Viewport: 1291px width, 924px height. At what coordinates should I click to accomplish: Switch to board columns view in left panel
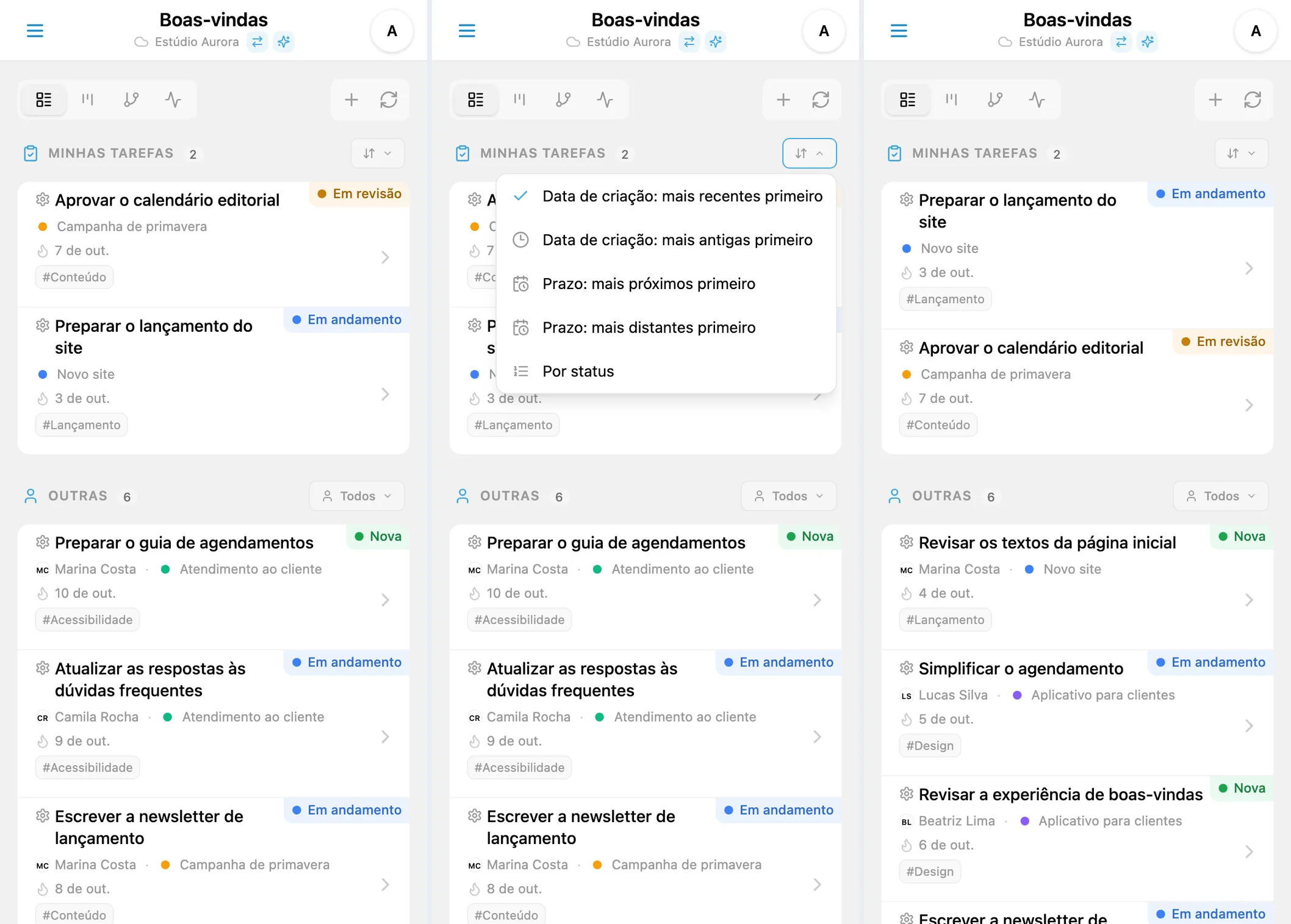(88, 99)
